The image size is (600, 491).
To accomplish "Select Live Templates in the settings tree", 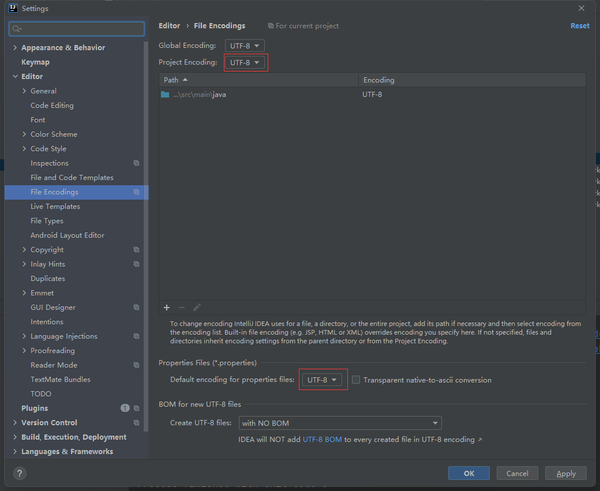I will 55,206.
